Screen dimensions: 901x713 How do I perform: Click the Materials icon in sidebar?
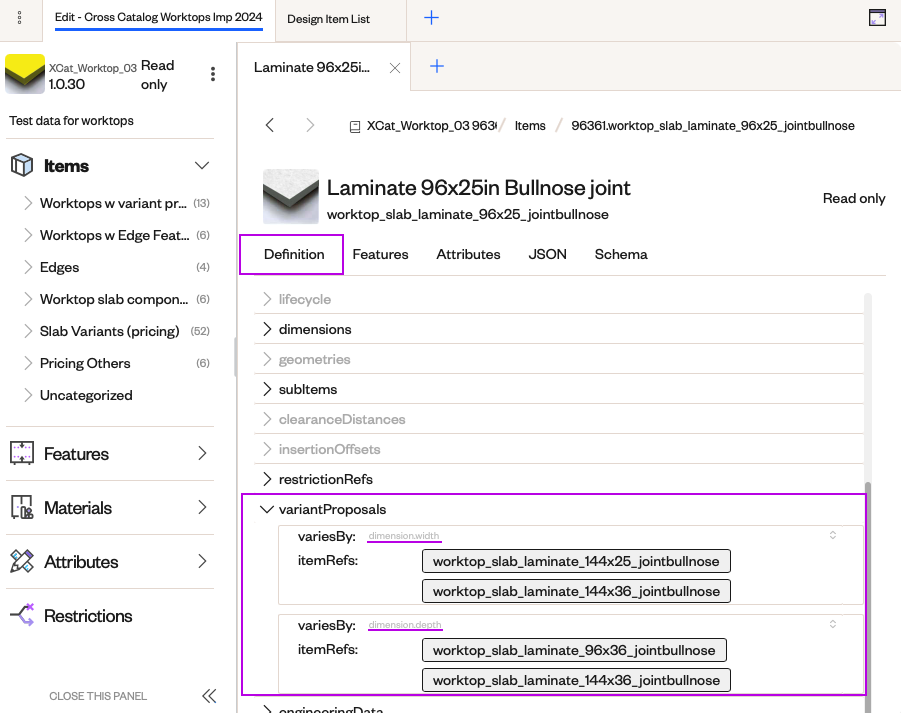pos(22,507)
